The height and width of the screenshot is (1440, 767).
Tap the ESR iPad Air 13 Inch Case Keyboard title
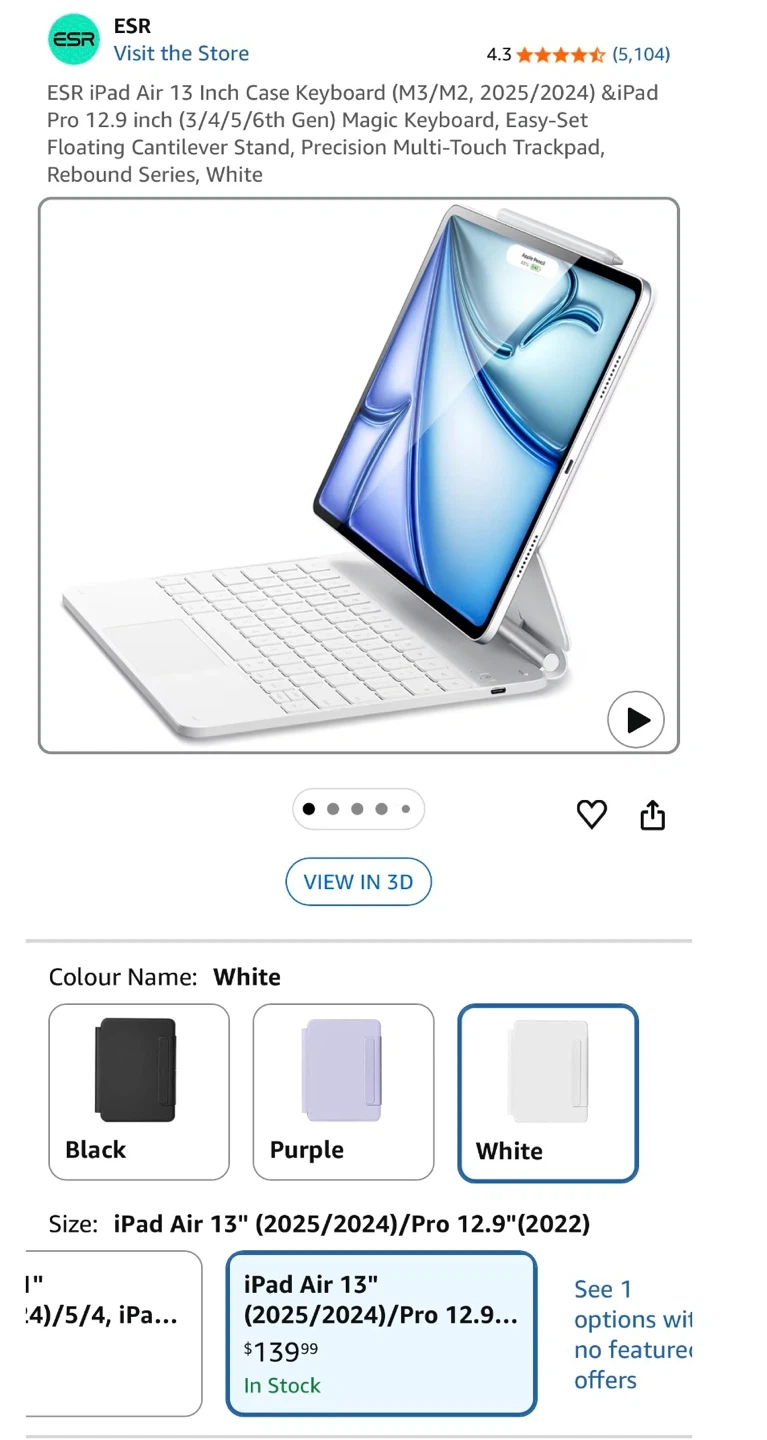pos(353,133)
